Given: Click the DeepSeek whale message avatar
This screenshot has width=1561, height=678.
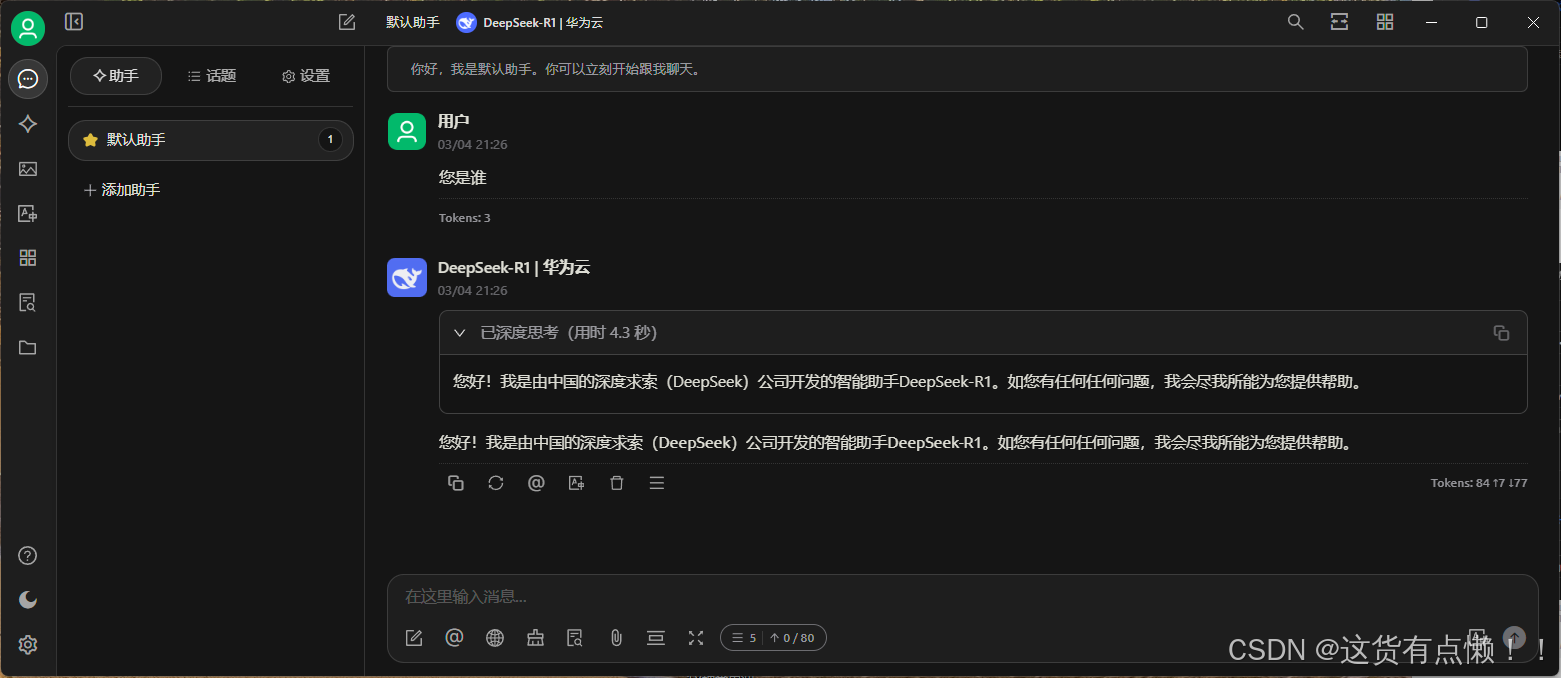Looking at the screenshot, I should coord(407,277).
